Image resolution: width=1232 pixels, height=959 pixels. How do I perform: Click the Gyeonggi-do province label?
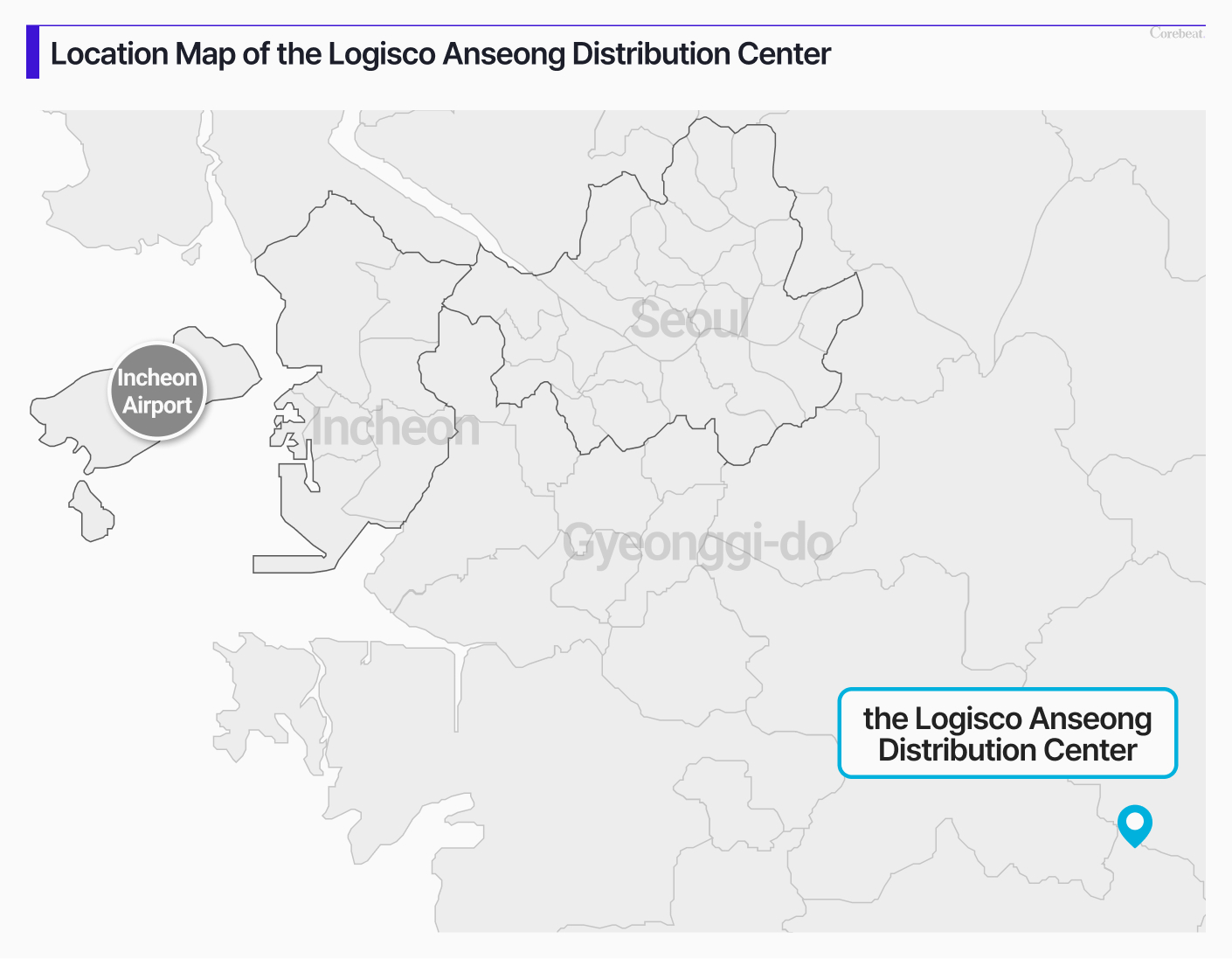pos(698,543)
